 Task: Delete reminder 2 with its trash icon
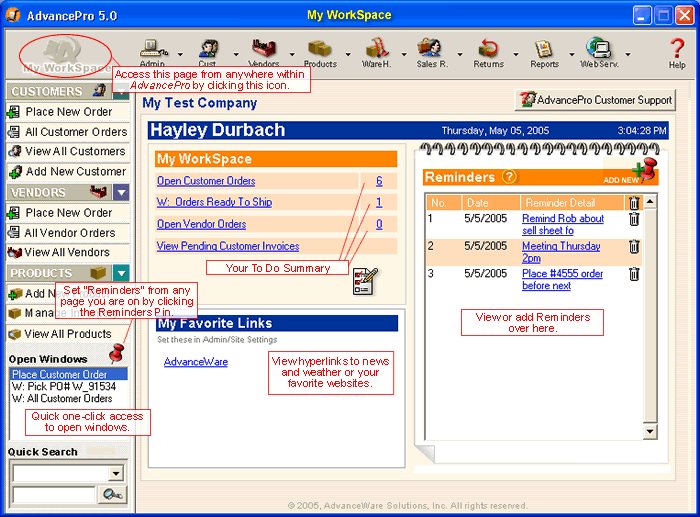(x=634, y=246)
